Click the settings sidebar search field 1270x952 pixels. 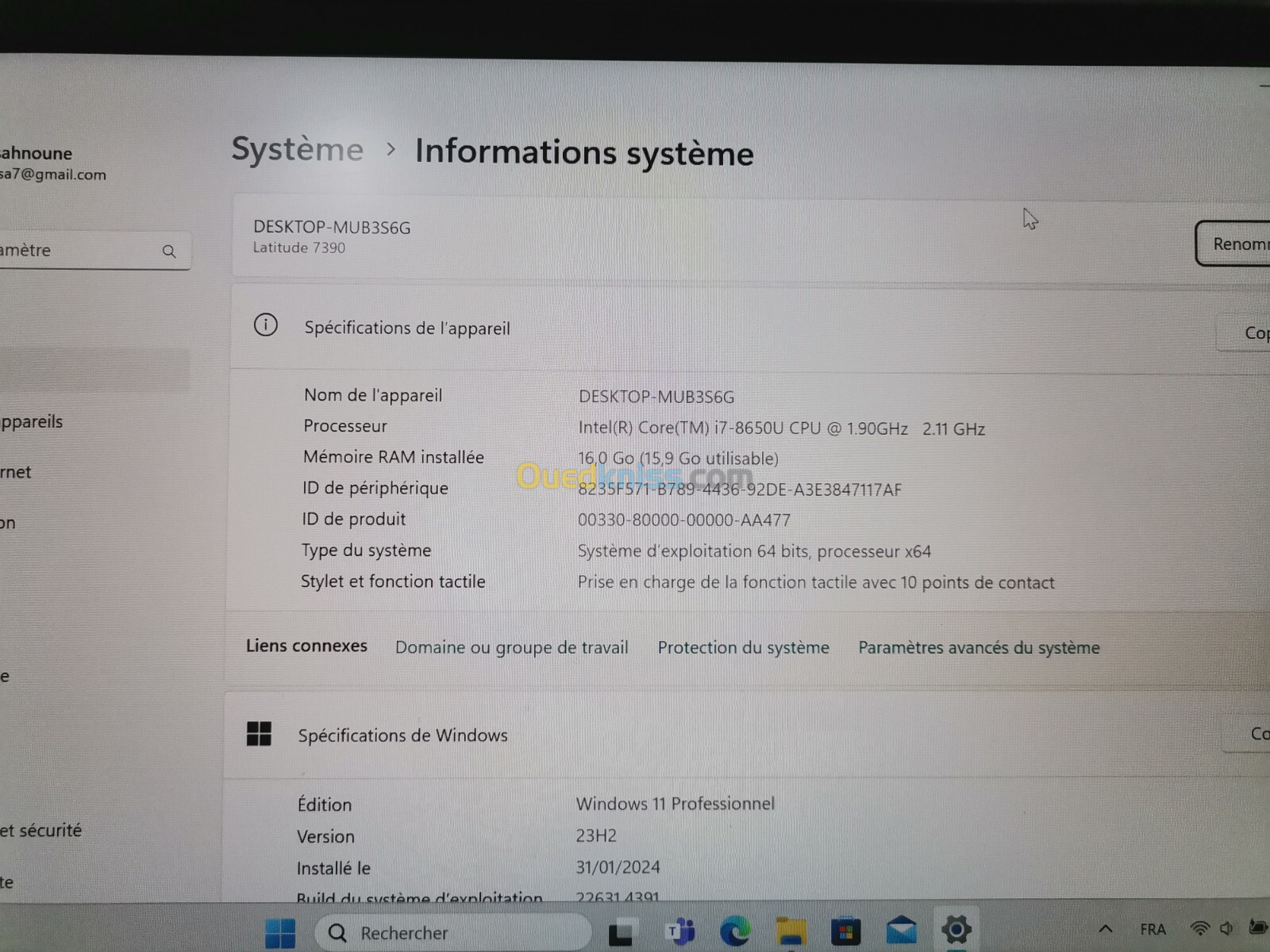(94, 251)
